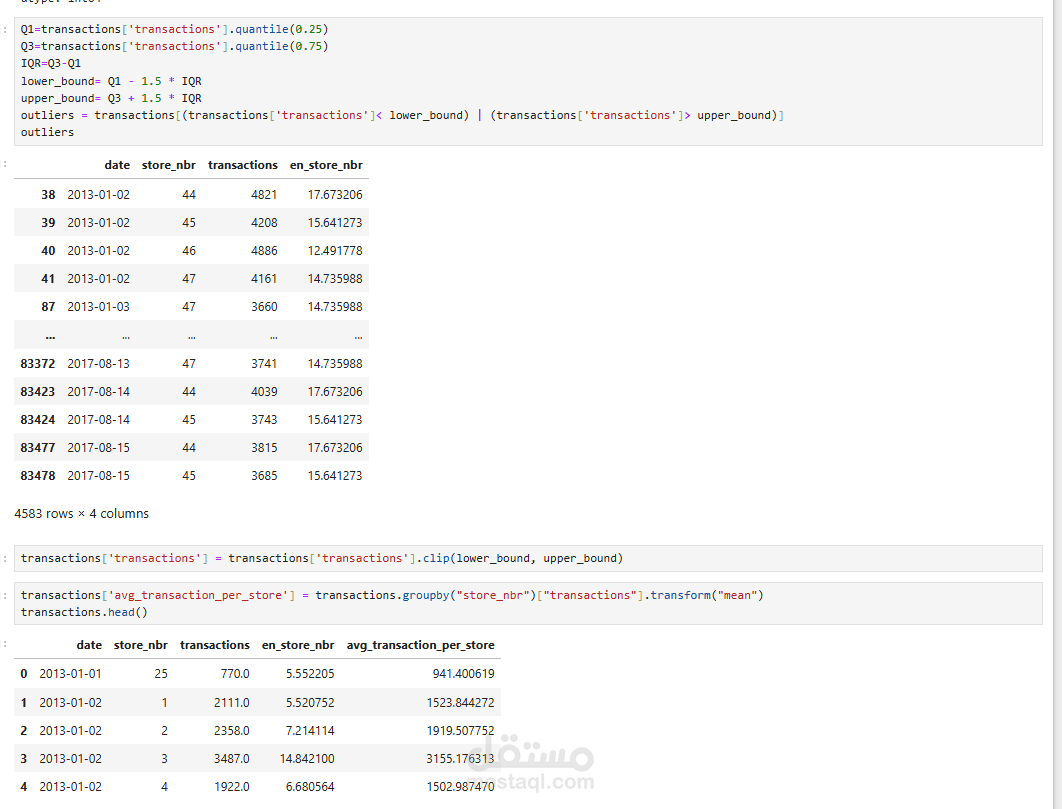This screenshot has height=809, width=1062.
Task: Select row index 83372
Action: 38,364
